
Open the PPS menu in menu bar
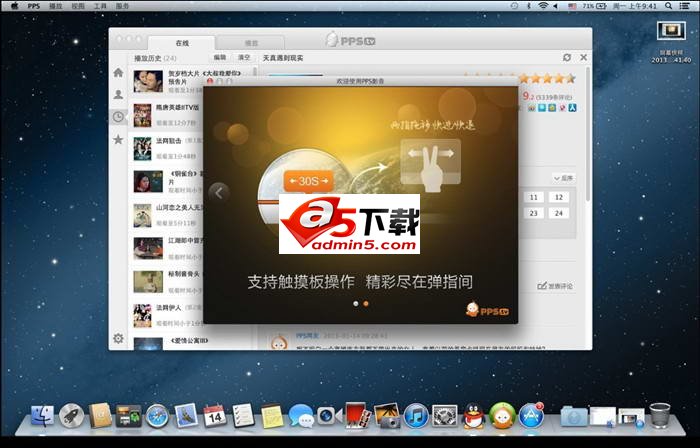[33, 6]
